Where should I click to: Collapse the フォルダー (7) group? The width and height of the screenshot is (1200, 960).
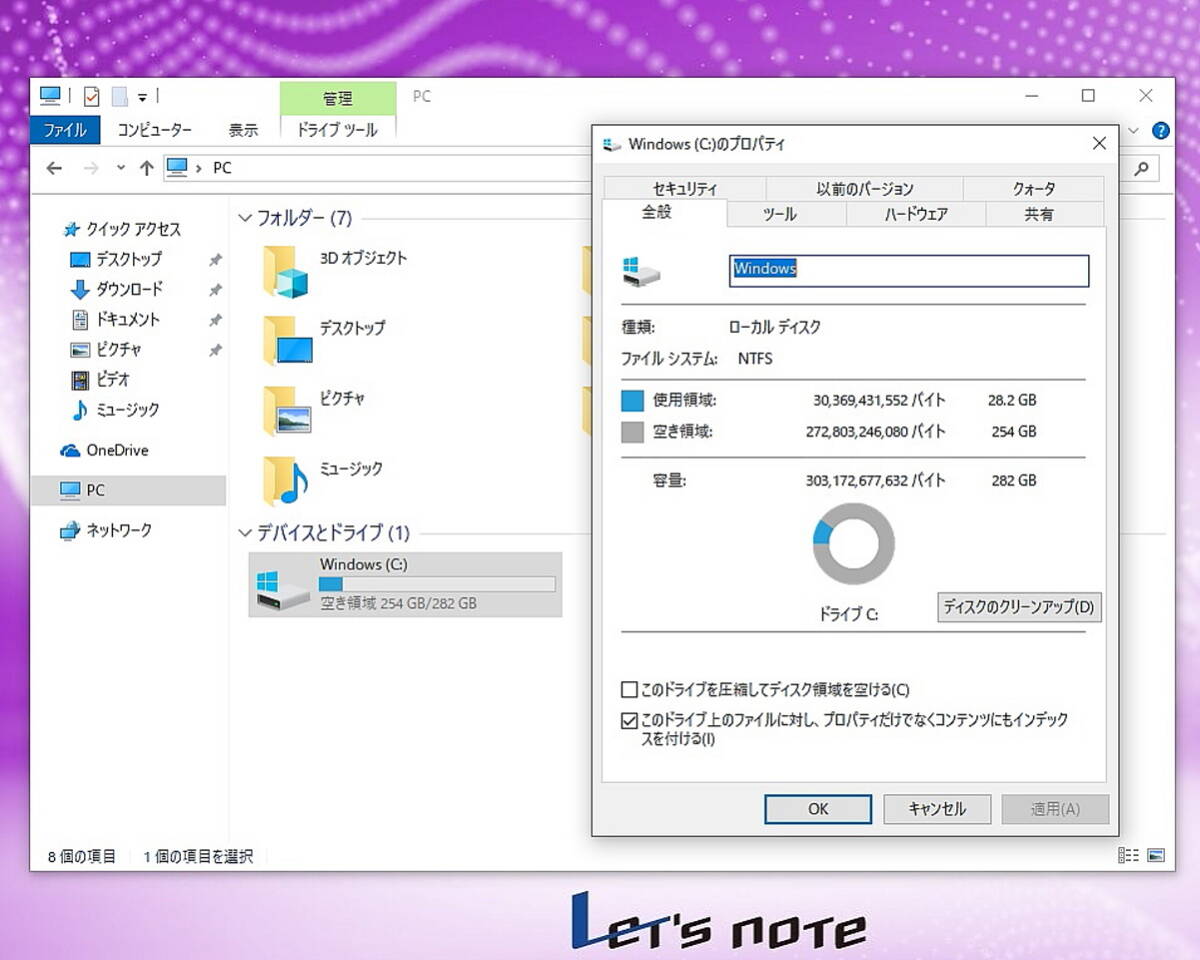coord(244,218)
